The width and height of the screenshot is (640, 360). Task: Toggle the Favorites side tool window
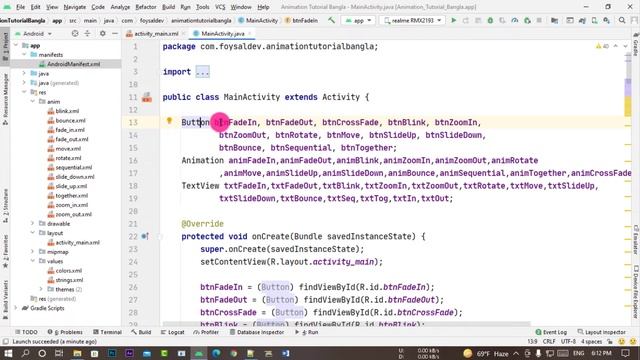[5, 251]
